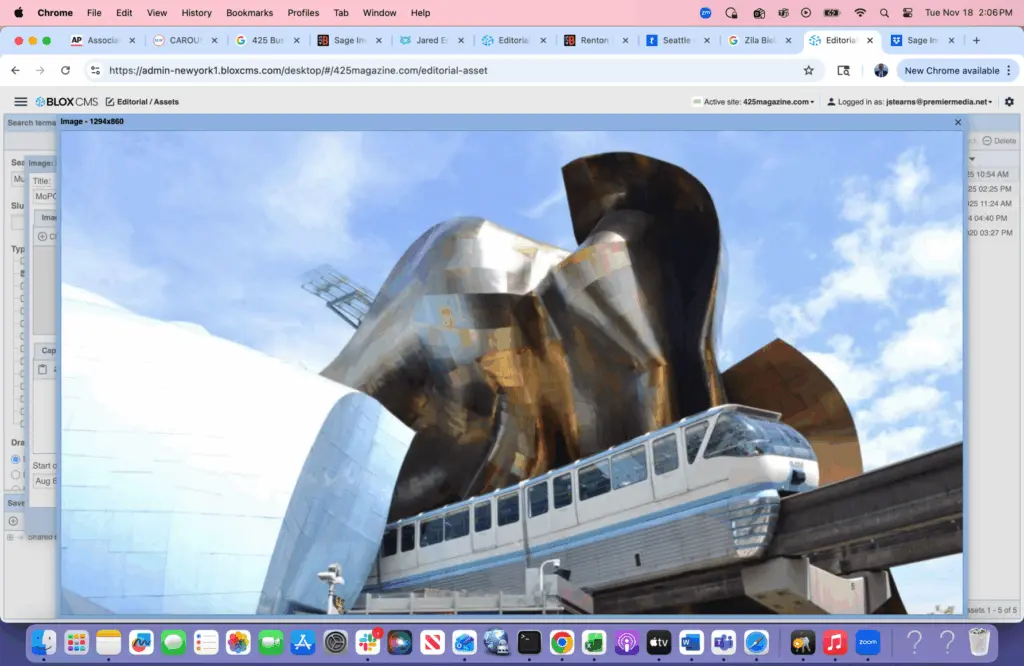Close the image preview dialog
This screenshot has width=1024, height=666.
point(957,122)
